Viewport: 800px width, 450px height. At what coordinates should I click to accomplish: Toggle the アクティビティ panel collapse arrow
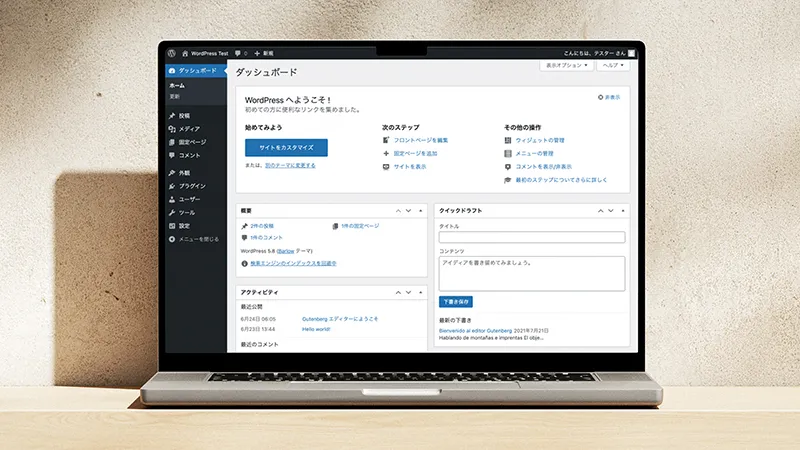tap(420, 292)
